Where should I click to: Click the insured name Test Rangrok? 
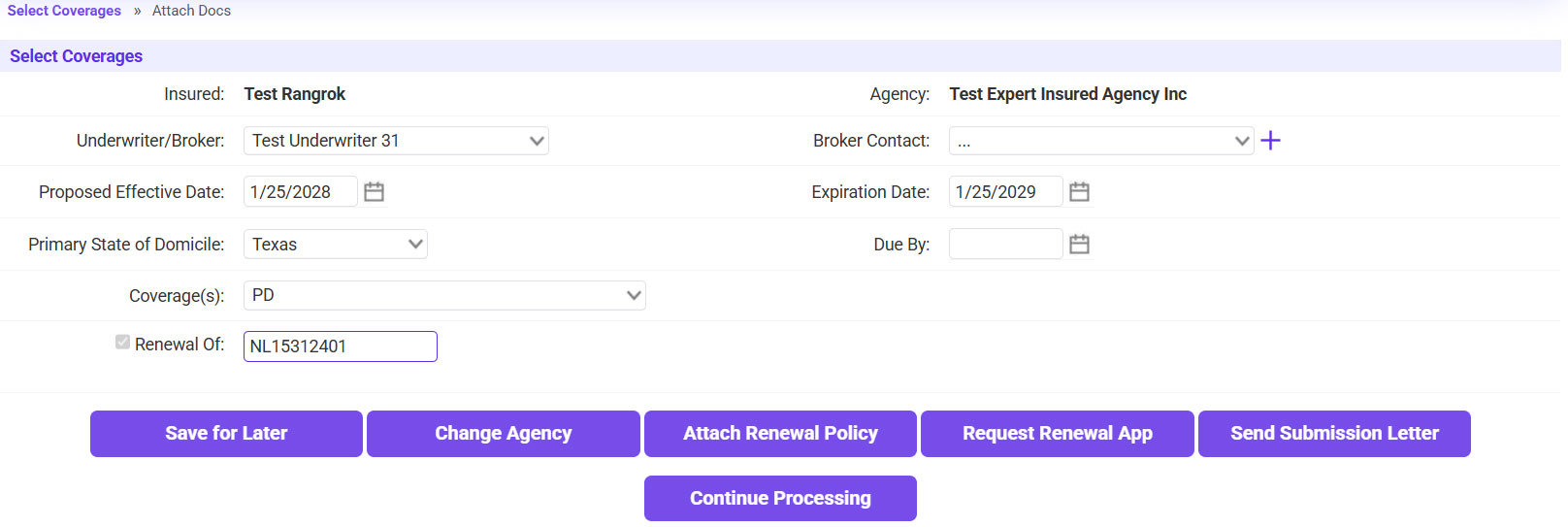pyautogui.click(x=295, y=94)
